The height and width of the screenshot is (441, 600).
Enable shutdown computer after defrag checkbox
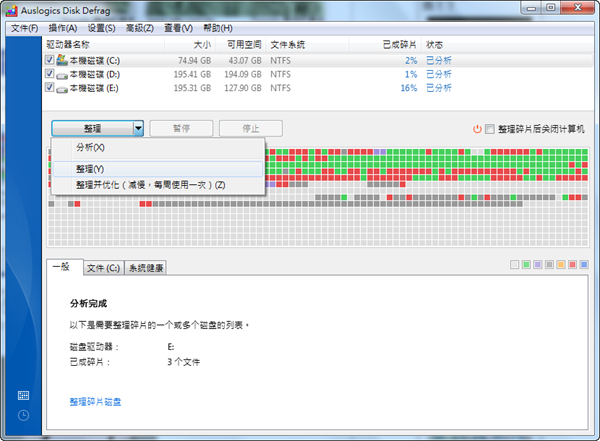coord(490,129)
